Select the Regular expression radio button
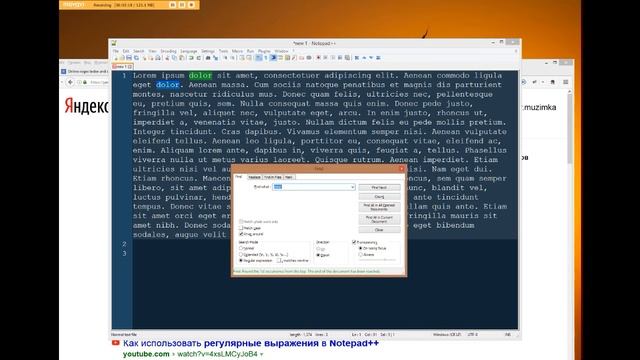This screenshot has height=360, width=640. (241, 260)
